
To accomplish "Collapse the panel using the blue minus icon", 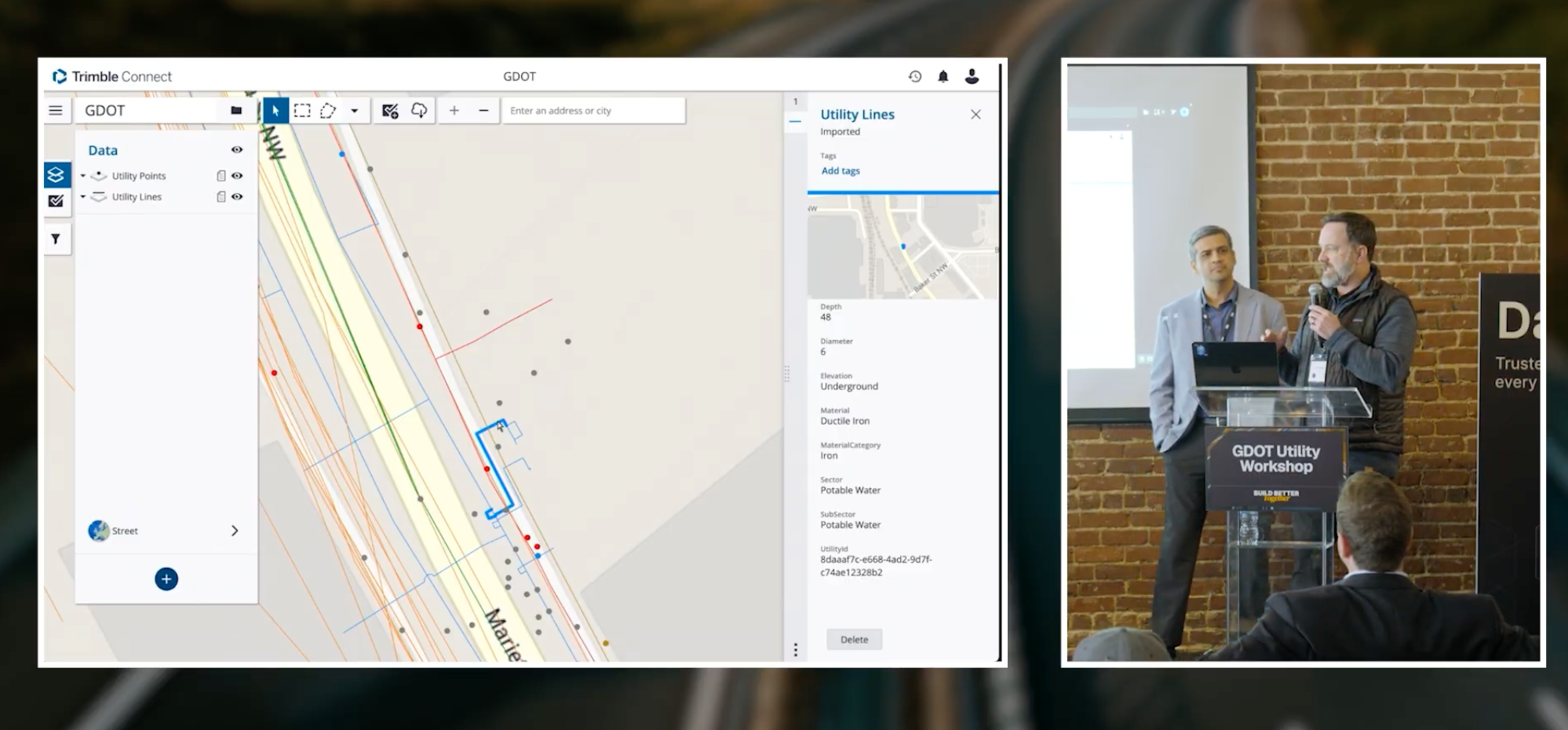I will [795, 122].
